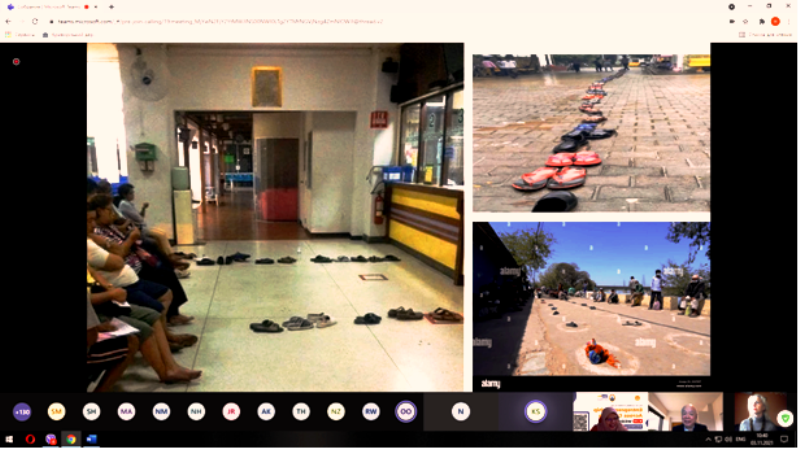Open the +180 more participants bubble
This screenshot has height=449, width=800.
(x=21, y=411)
